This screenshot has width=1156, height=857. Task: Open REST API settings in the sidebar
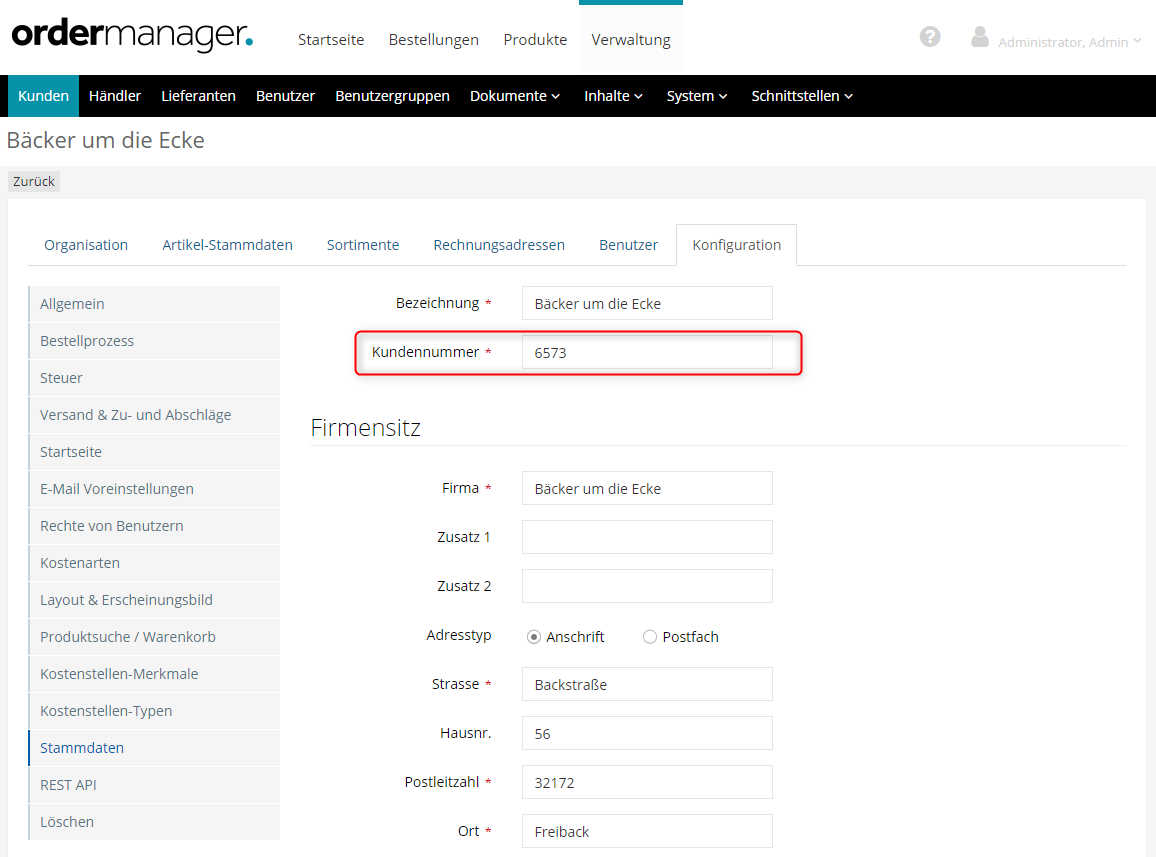coord(68,785)
